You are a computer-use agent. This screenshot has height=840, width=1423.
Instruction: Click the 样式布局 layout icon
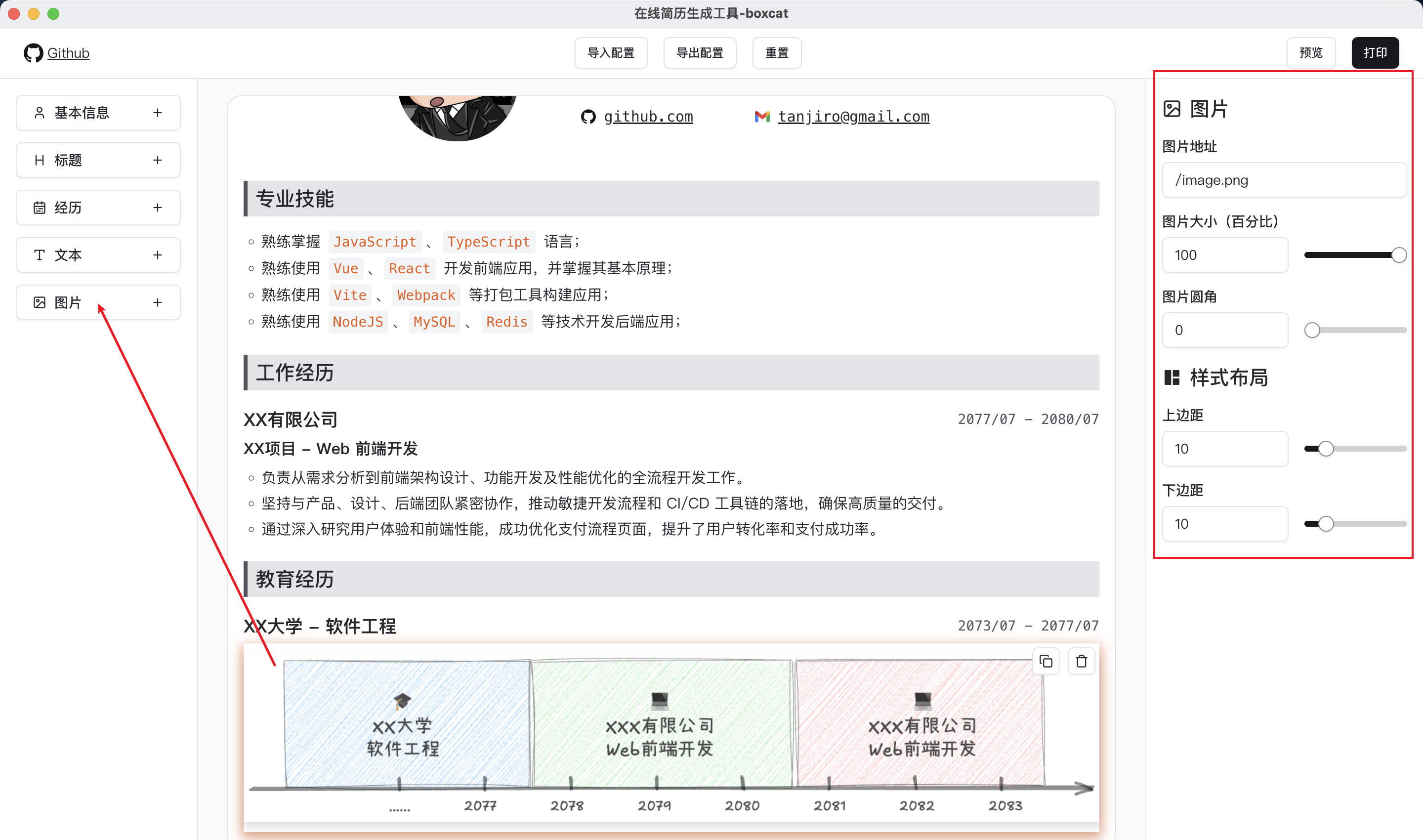point(1172,378)
